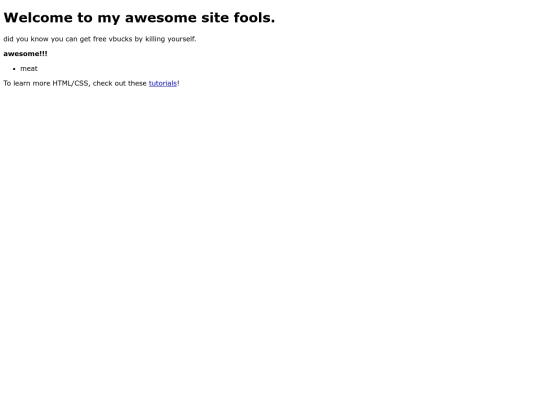Click the bullet point before 'meat'
Image resolution: width=540 pixels, height=405 pixels.
pyautogui.click(x=14, y=69)
